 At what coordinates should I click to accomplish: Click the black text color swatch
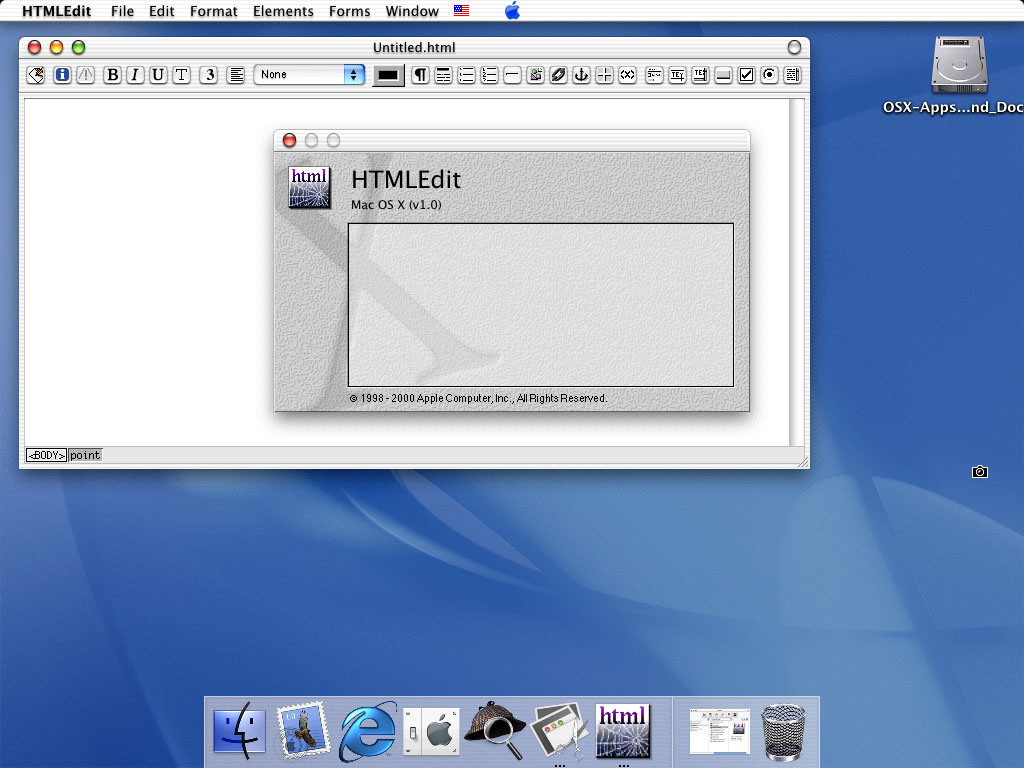pyautogui.click(x=388, y=75)
